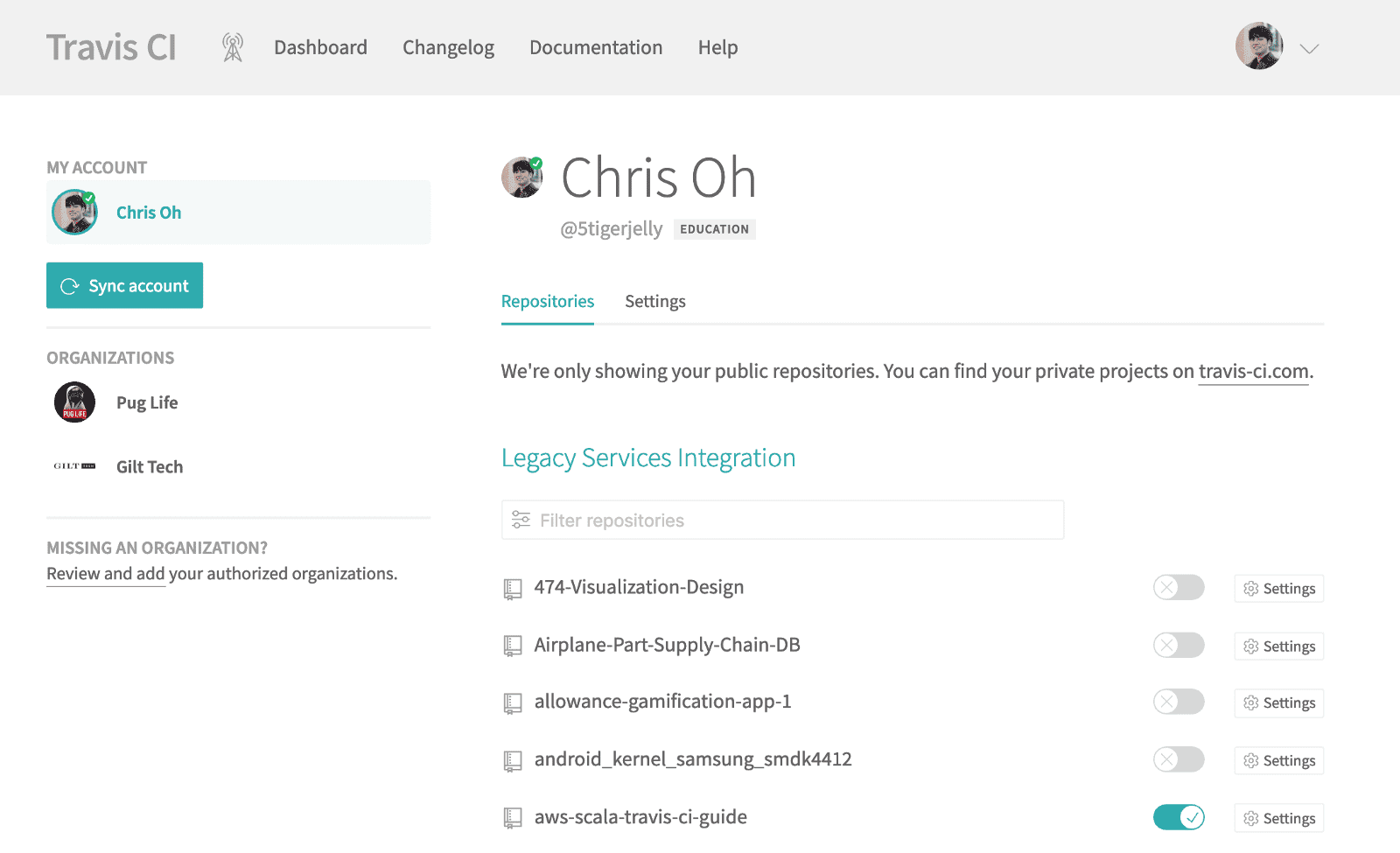
Task: Toggle builds for android_kernel_samsung_smdk4412
Action: pos(1179,759)
